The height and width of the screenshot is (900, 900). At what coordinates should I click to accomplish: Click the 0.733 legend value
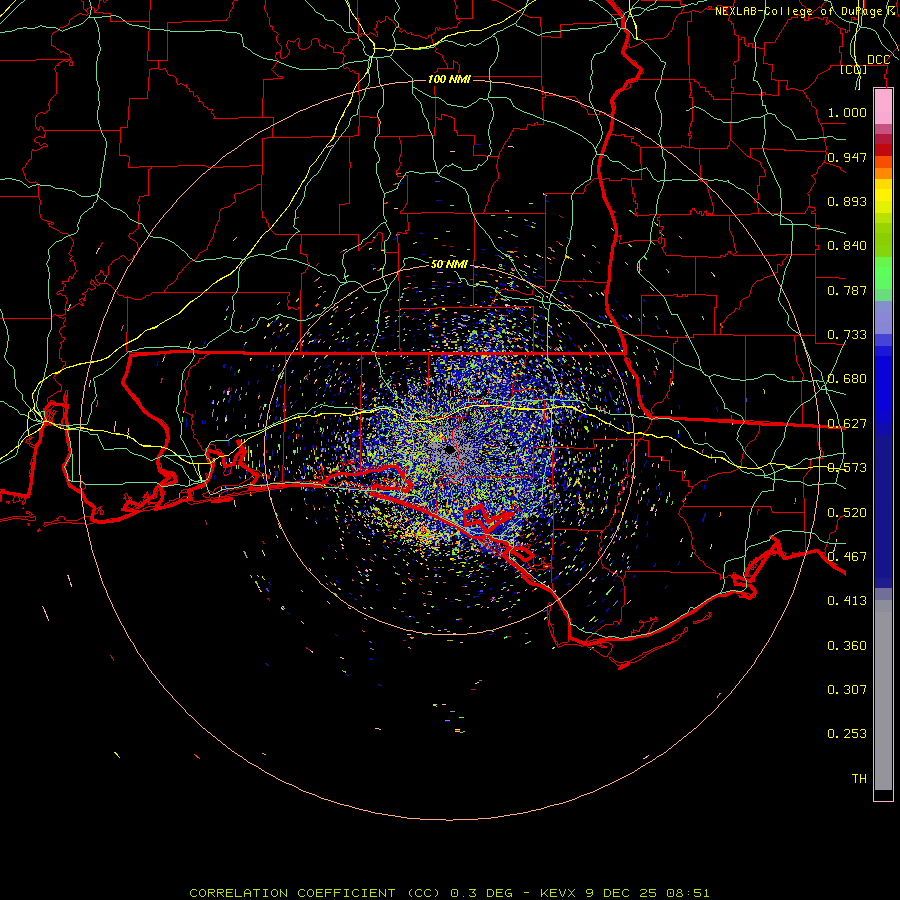click(x=847, y=334)
